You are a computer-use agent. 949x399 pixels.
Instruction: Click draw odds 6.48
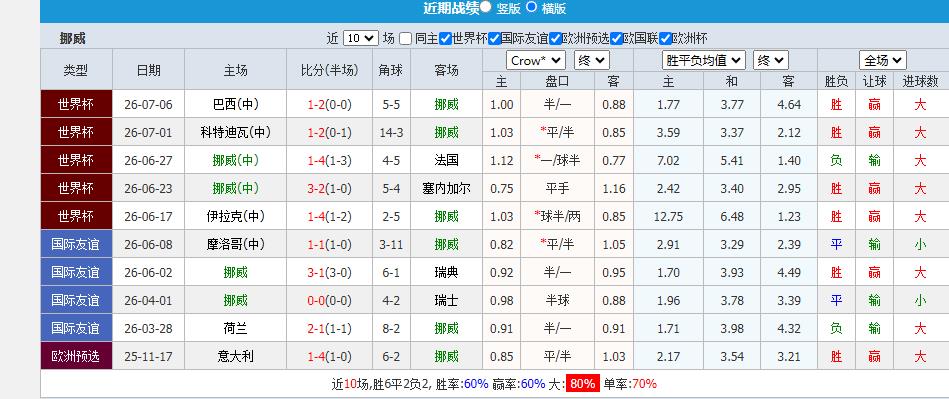[x=732, y=216]
